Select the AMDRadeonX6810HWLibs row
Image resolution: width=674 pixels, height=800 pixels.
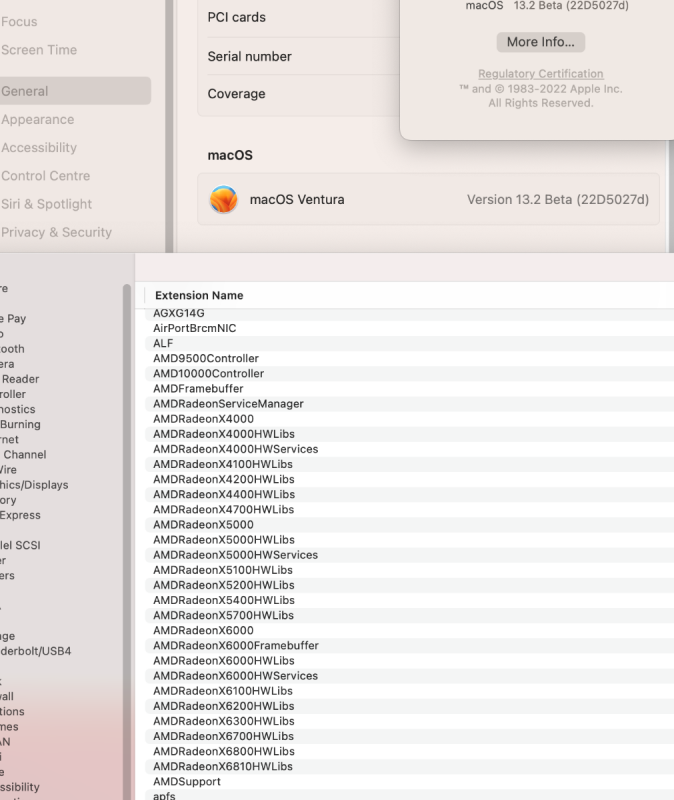click(x=409, y=766)
